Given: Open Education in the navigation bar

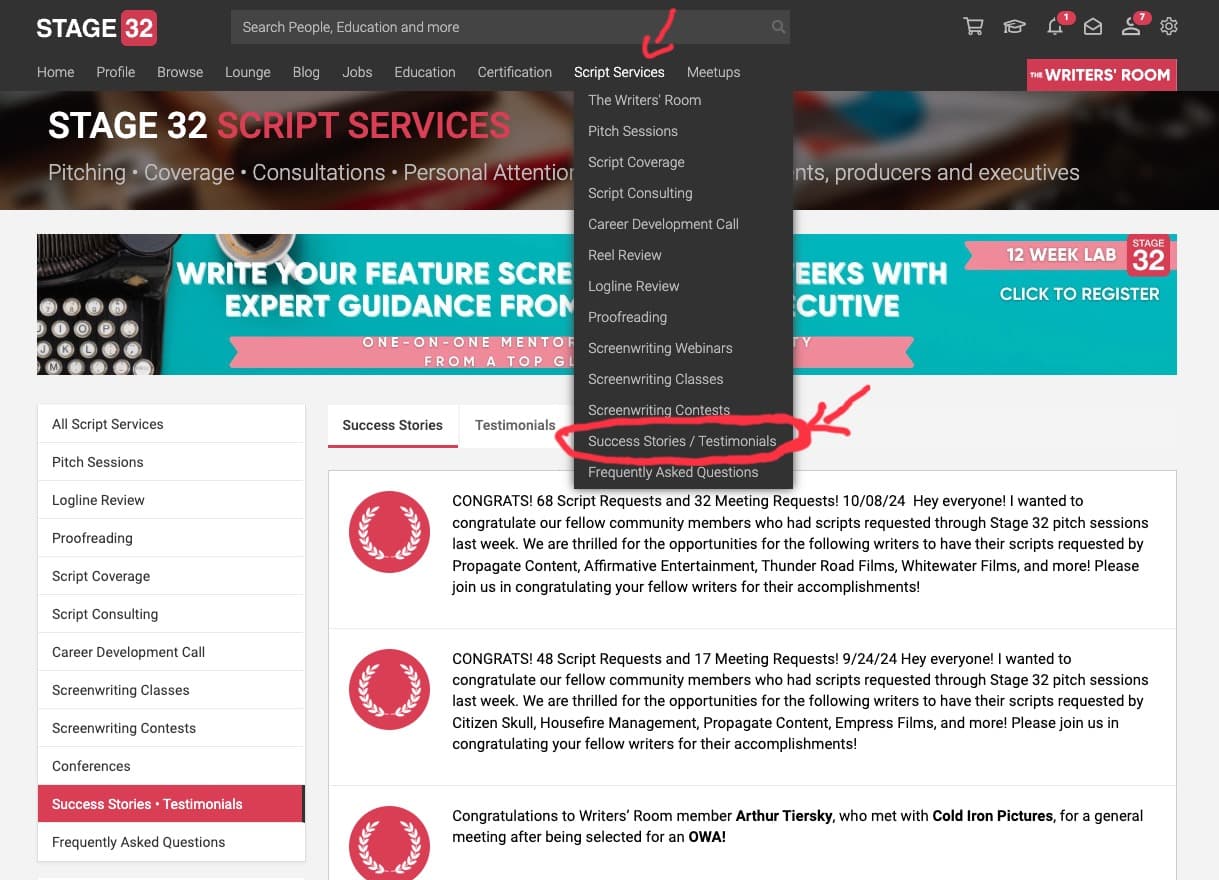Looking at the screenshot, I should [x=425, y=72].
